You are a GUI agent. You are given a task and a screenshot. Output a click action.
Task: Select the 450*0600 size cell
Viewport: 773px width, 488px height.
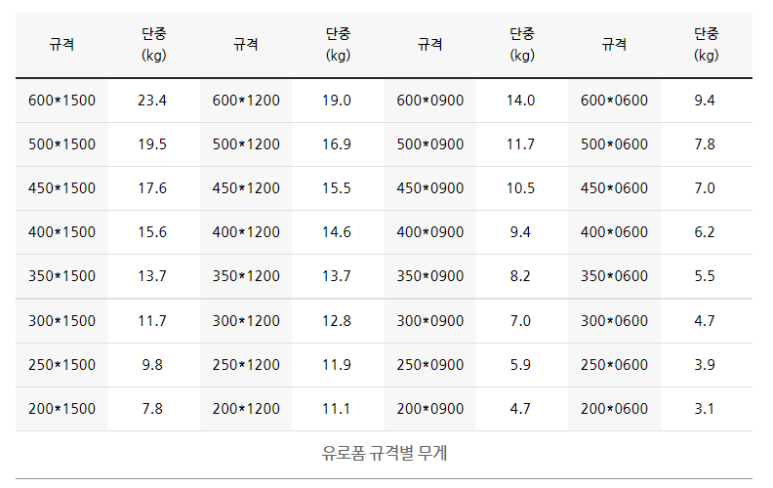tap(614, 188)
